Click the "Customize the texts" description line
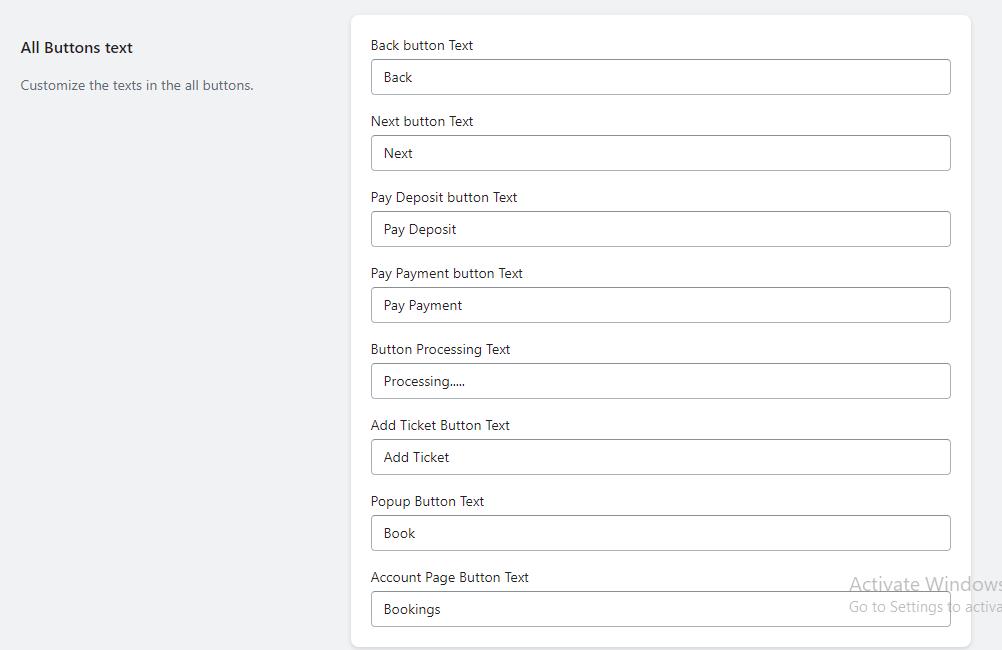1002x650 pixels. click(x=137, y=85)
